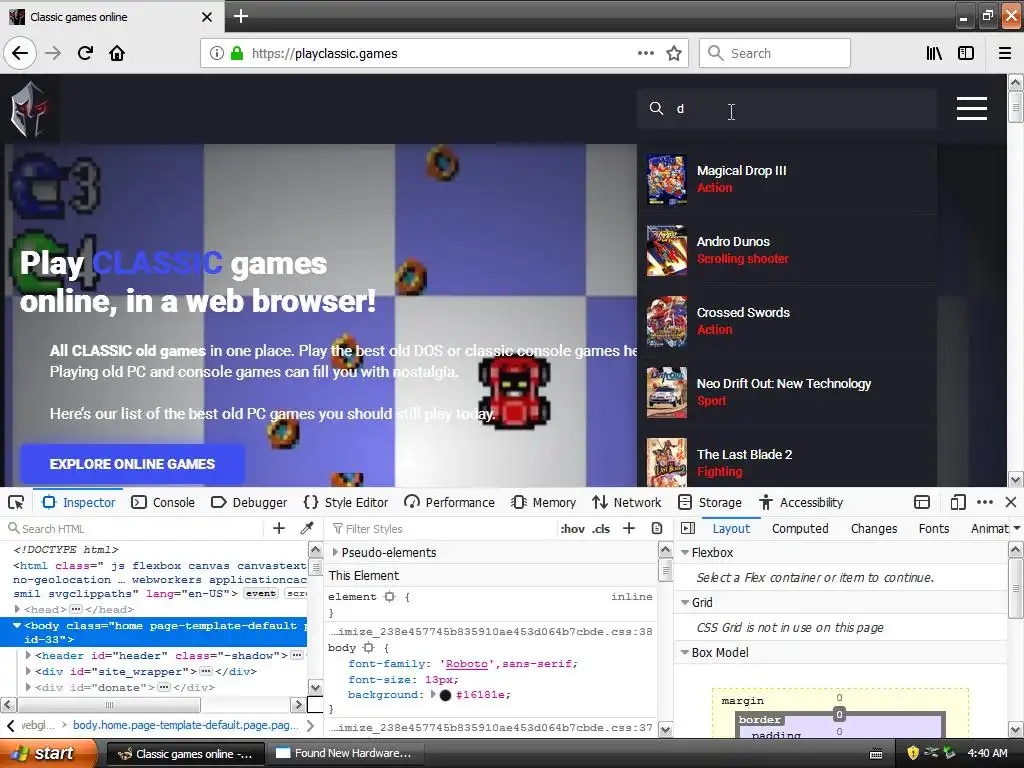
Task: Highlight elements matching the body selector
Action: pyautogui.click(x=368, y=648)
